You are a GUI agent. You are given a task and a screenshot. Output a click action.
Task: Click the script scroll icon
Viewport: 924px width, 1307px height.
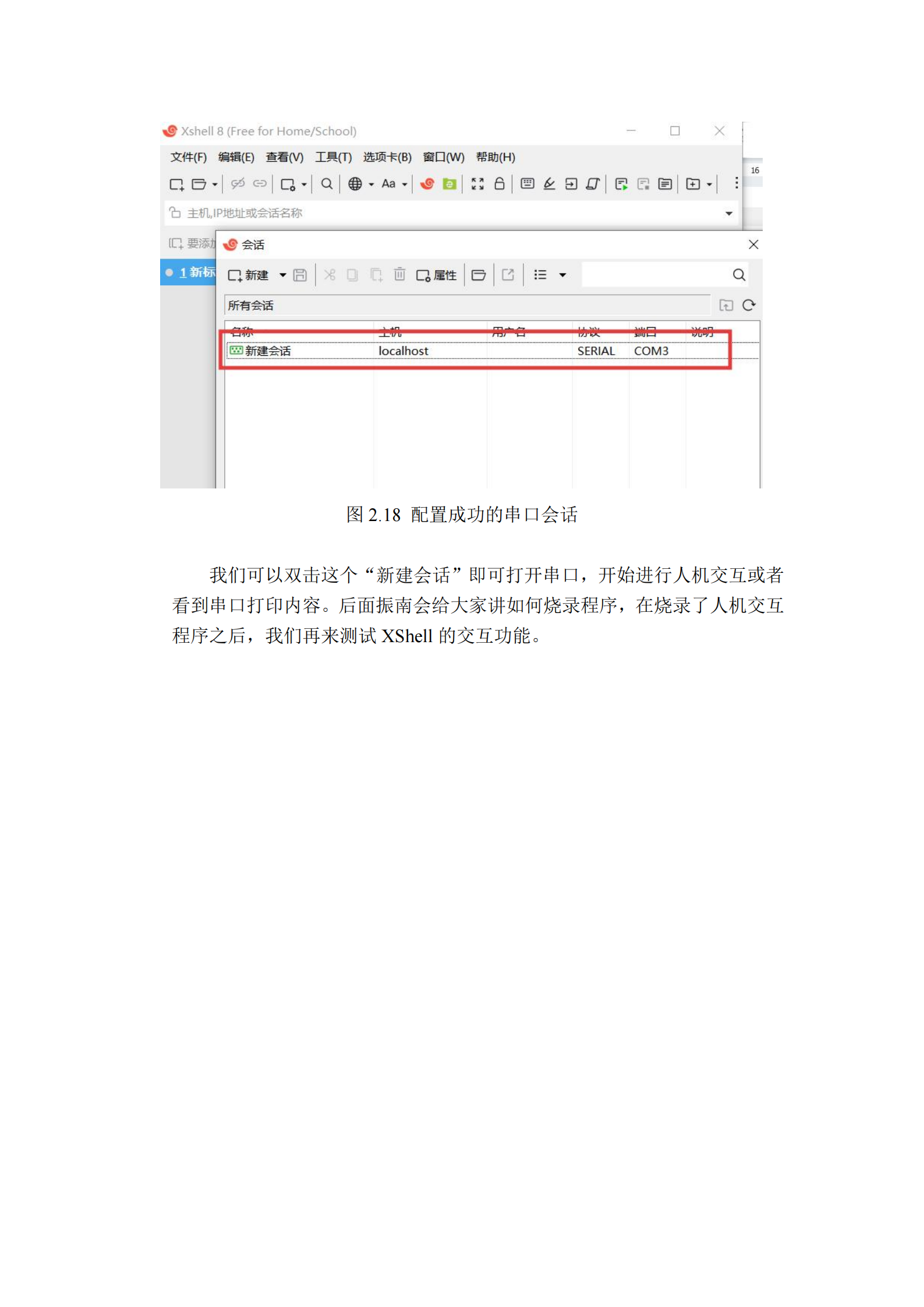click(593, 184)
